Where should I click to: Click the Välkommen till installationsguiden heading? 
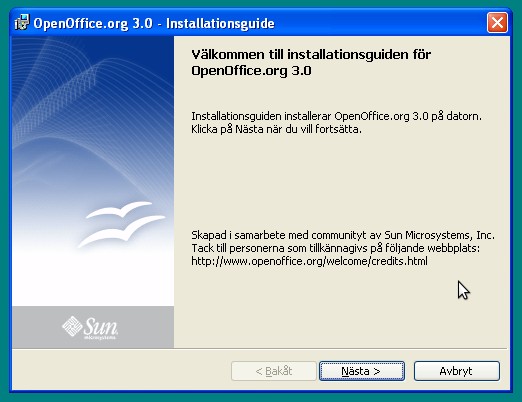coord(311,62)
